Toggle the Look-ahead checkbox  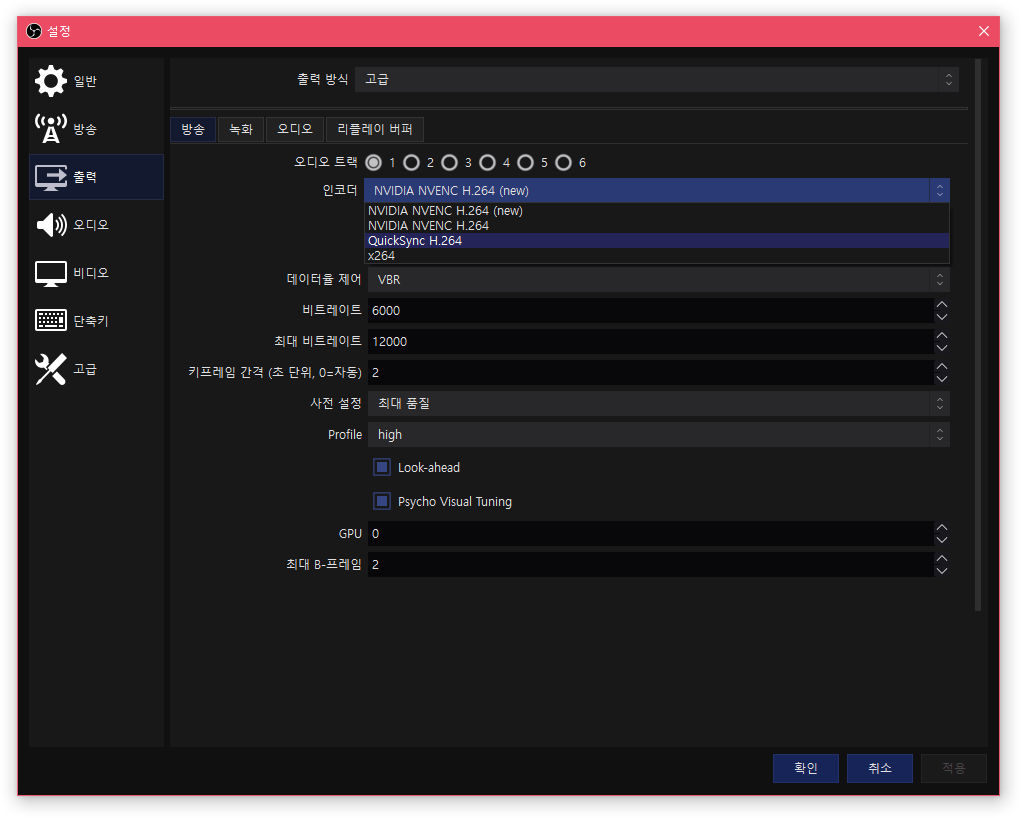click(382, 467)
